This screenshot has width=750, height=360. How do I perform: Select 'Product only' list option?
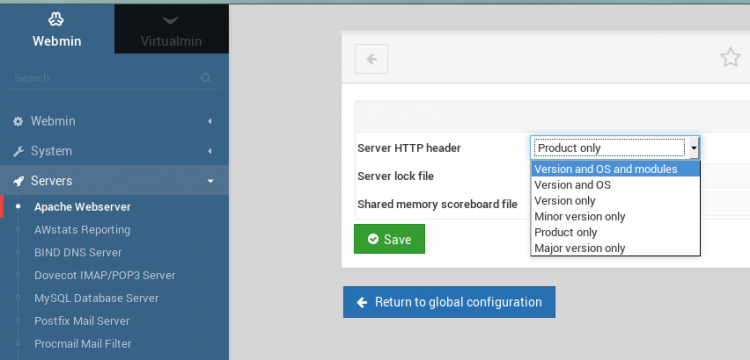click(615, 232)
